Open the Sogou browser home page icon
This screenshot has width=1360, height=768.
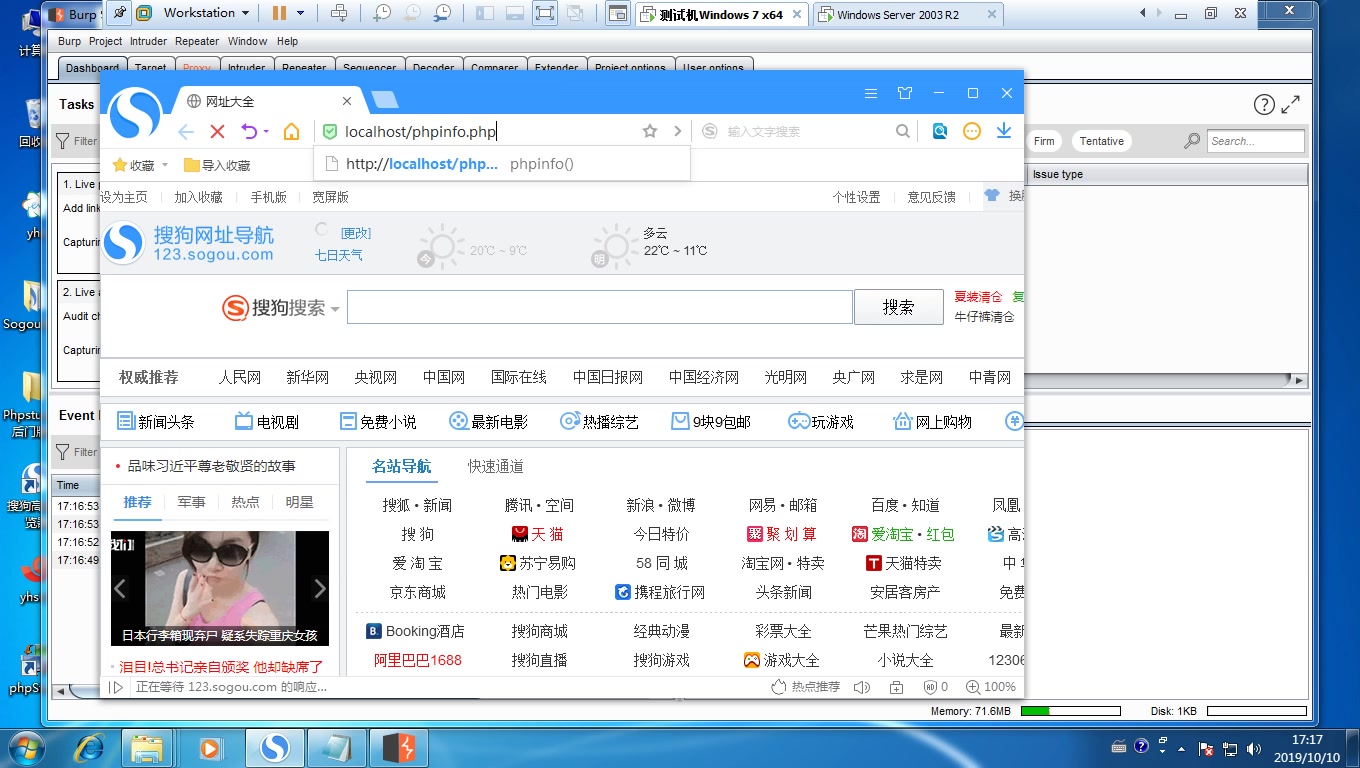pos(291,131)
